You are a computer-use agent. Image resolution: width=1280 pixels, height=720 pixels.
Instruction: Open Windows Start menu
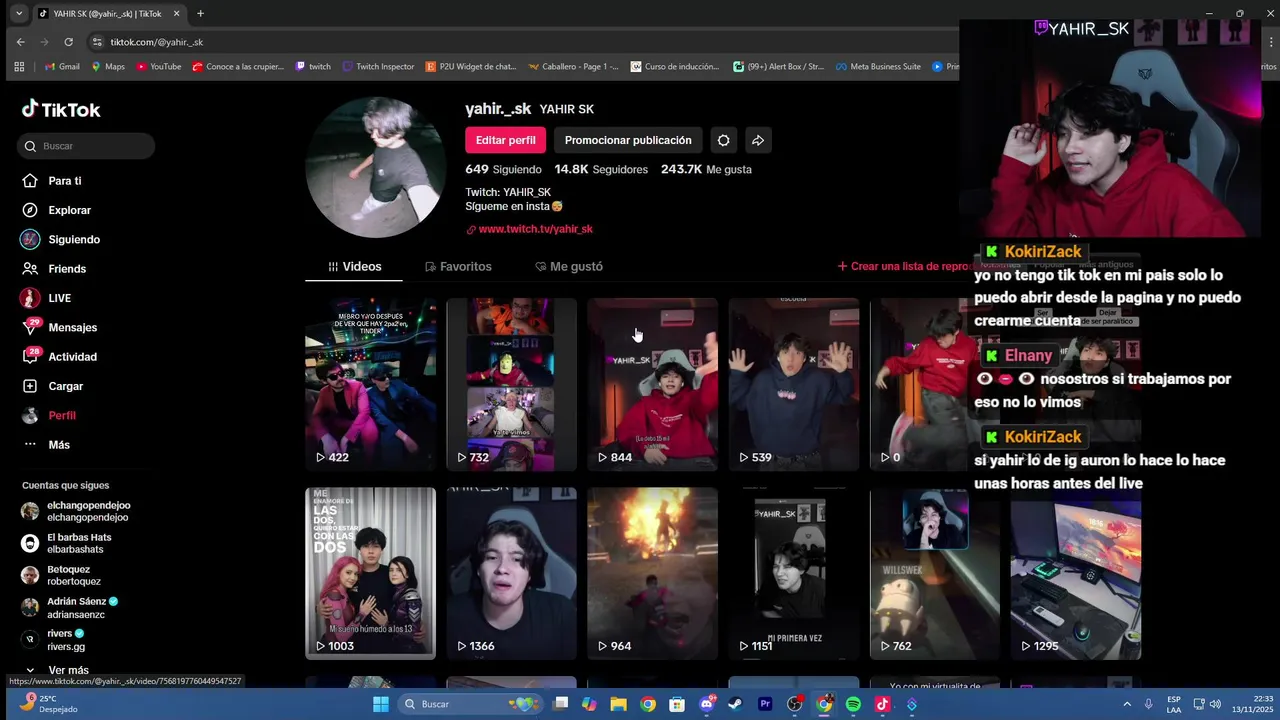(x=380, y=704)
